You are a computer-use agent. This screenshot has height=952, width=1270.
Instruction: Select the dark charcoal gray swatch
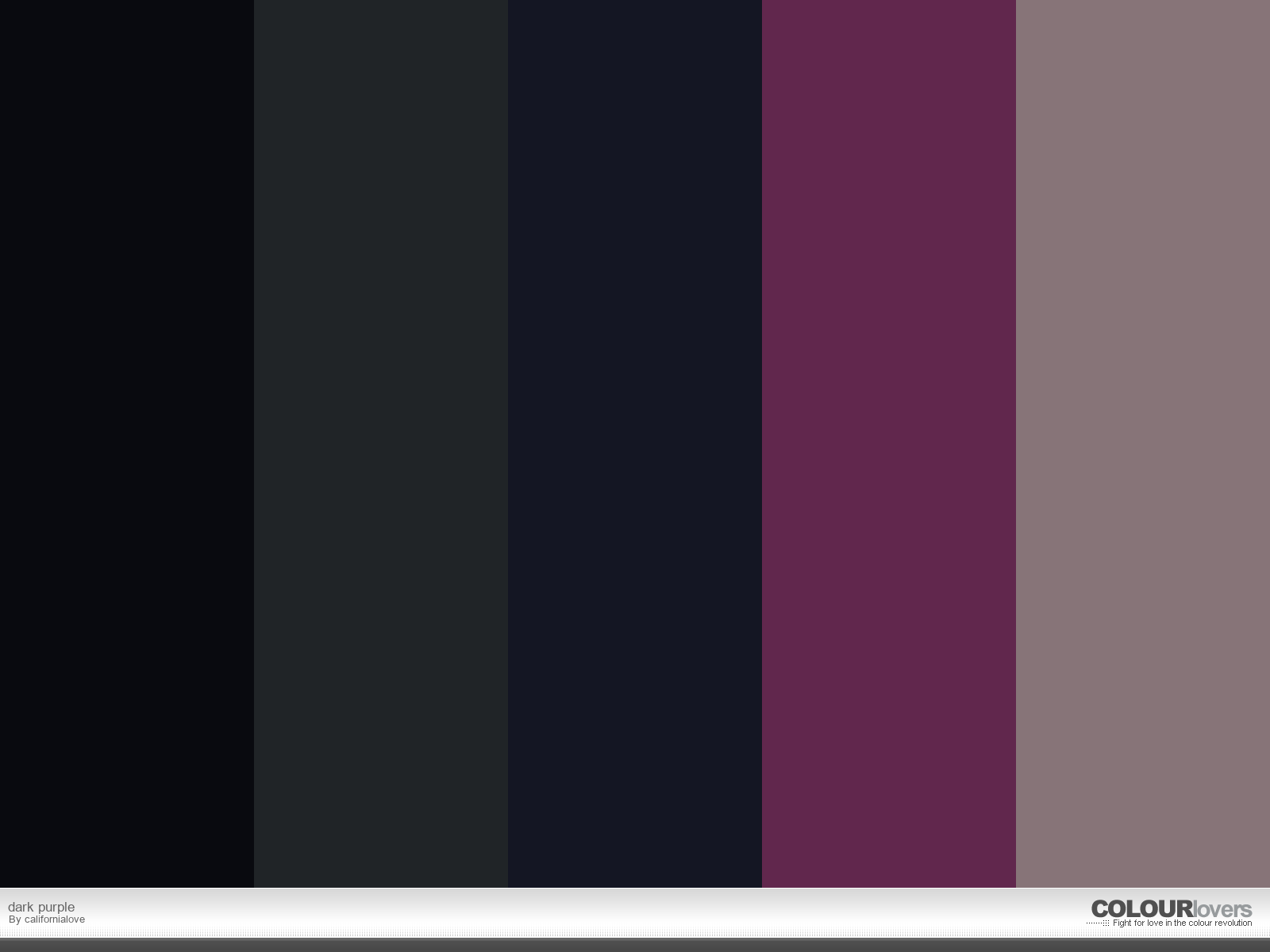(381, 444)
